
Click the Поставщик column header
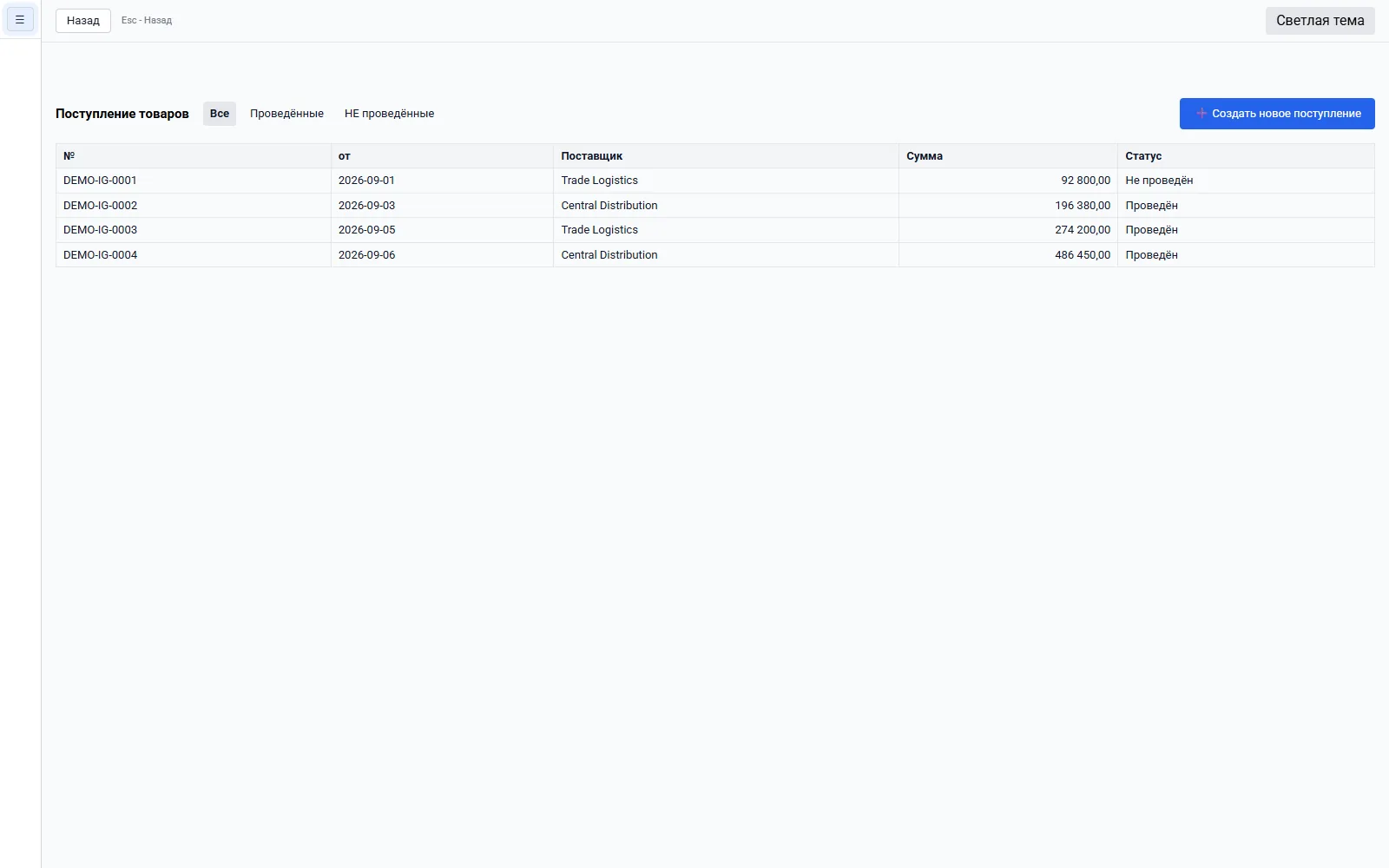(x=726, y=156)
